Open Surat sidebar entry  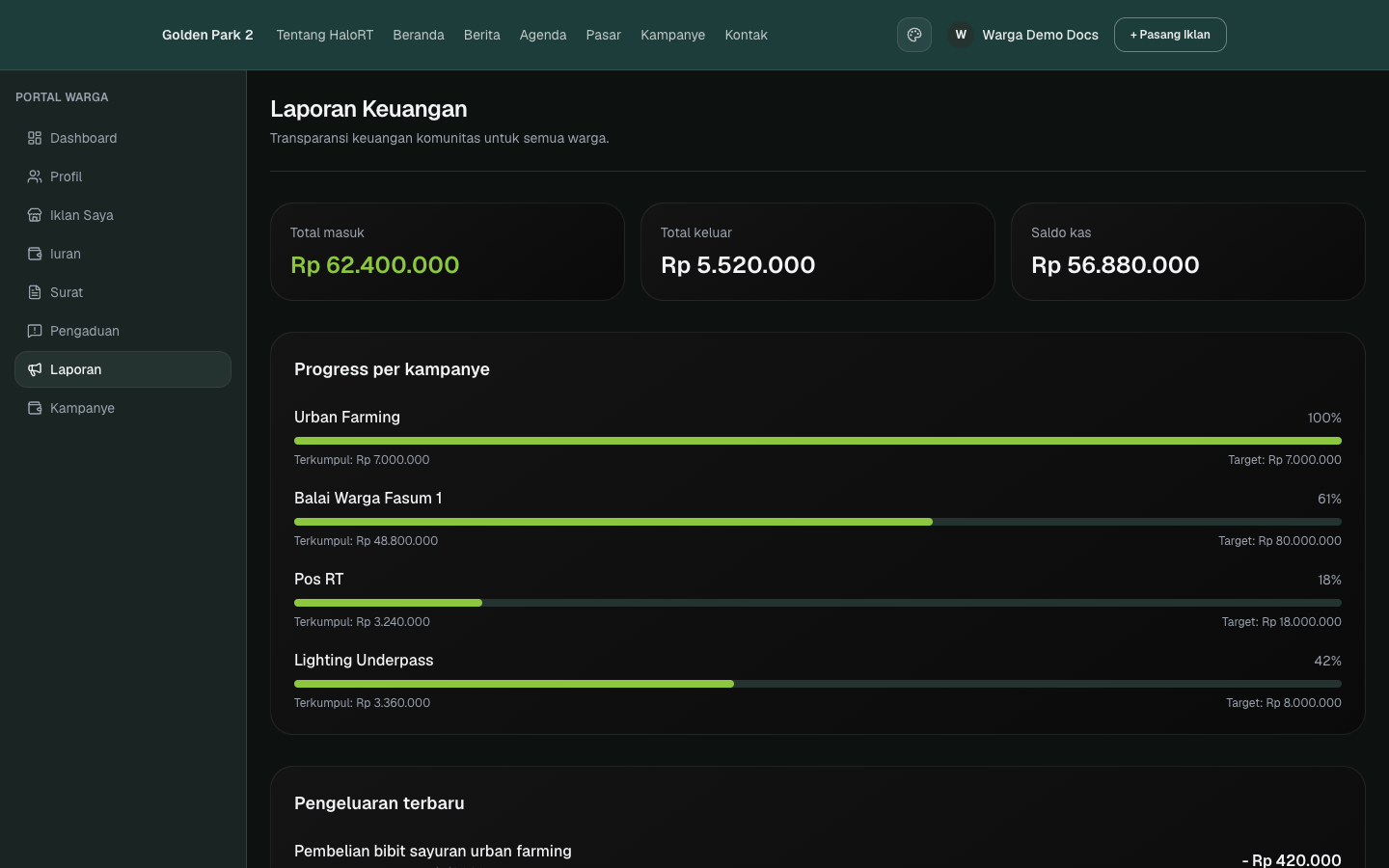123,292
